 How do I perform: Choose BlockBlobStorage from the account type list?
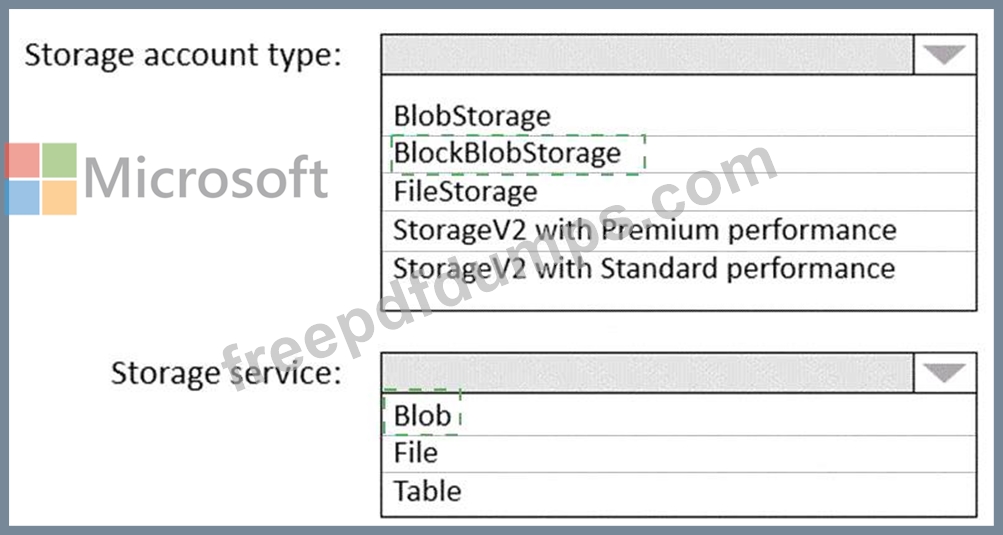[507, 154]
